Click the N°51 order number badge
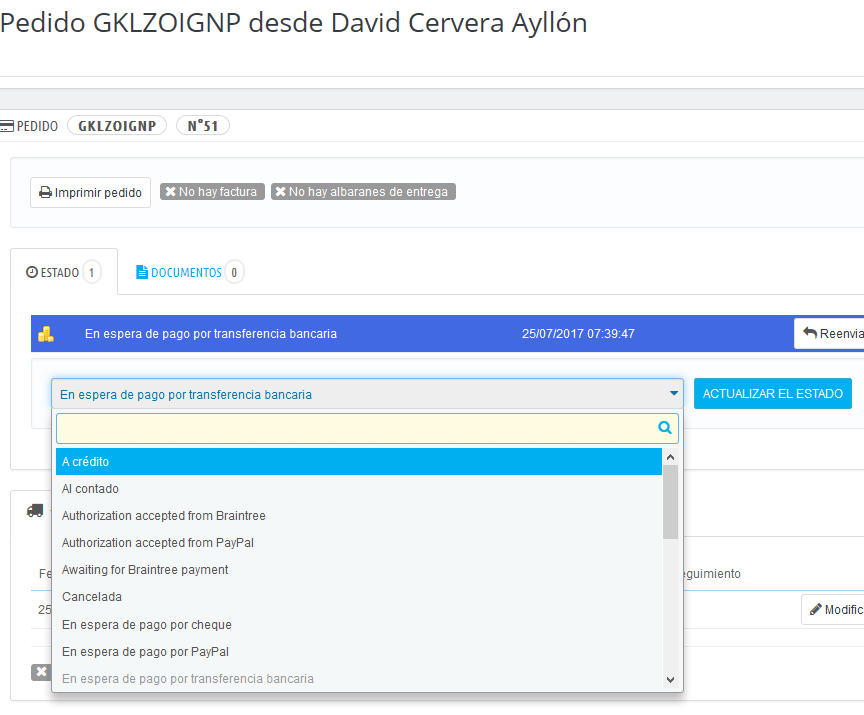Screen dimensions: 864x715 pyautogui.click(x=203, y=126)
